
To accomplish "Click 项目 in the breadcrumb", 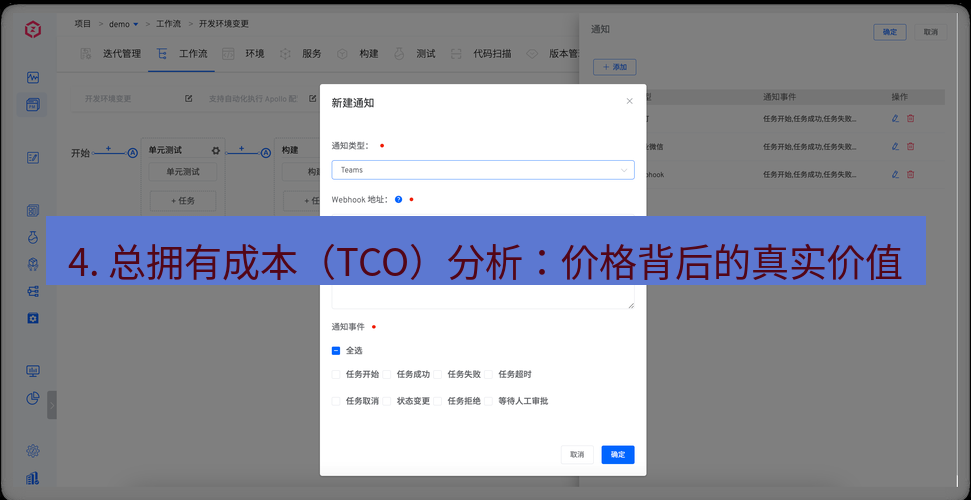I will (83, 24).
